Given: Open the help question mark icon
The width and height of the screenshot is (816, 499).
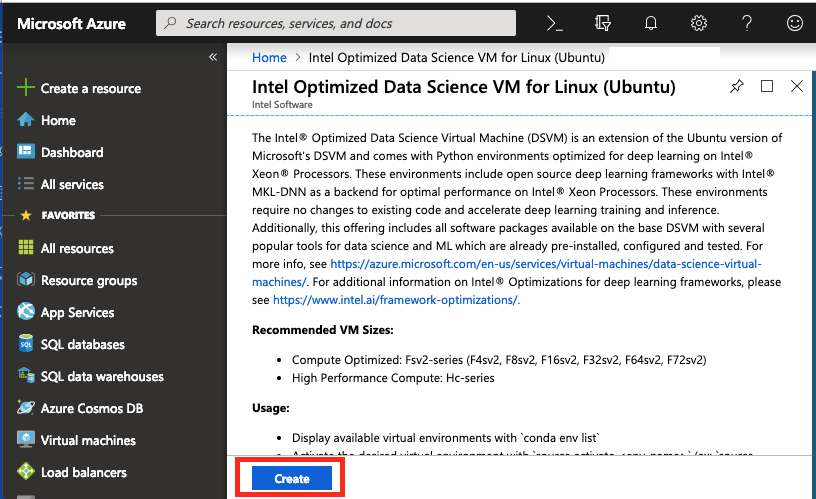Looking at the screenshot, I should pos(747,23).
